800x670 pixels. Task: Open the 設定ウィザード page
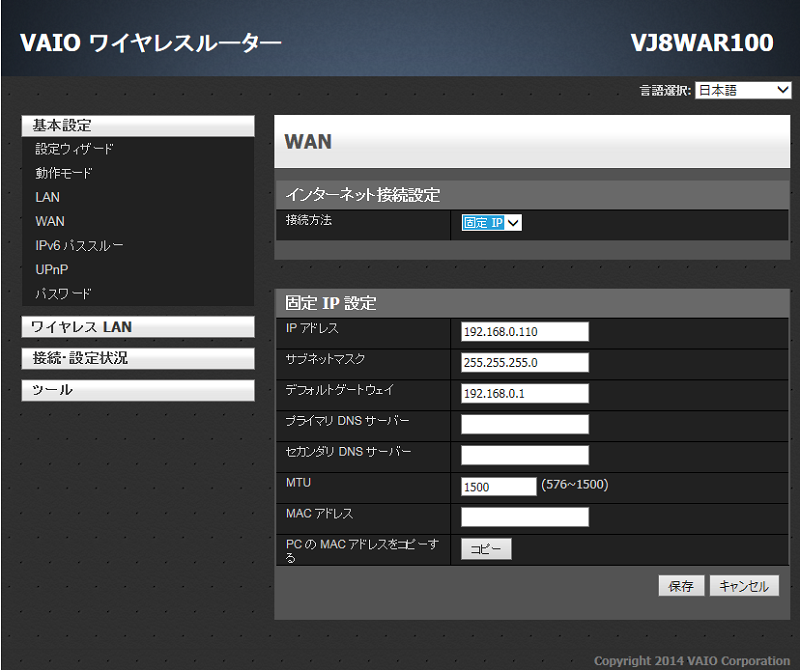pyautogui.click(x=74, y=149)
